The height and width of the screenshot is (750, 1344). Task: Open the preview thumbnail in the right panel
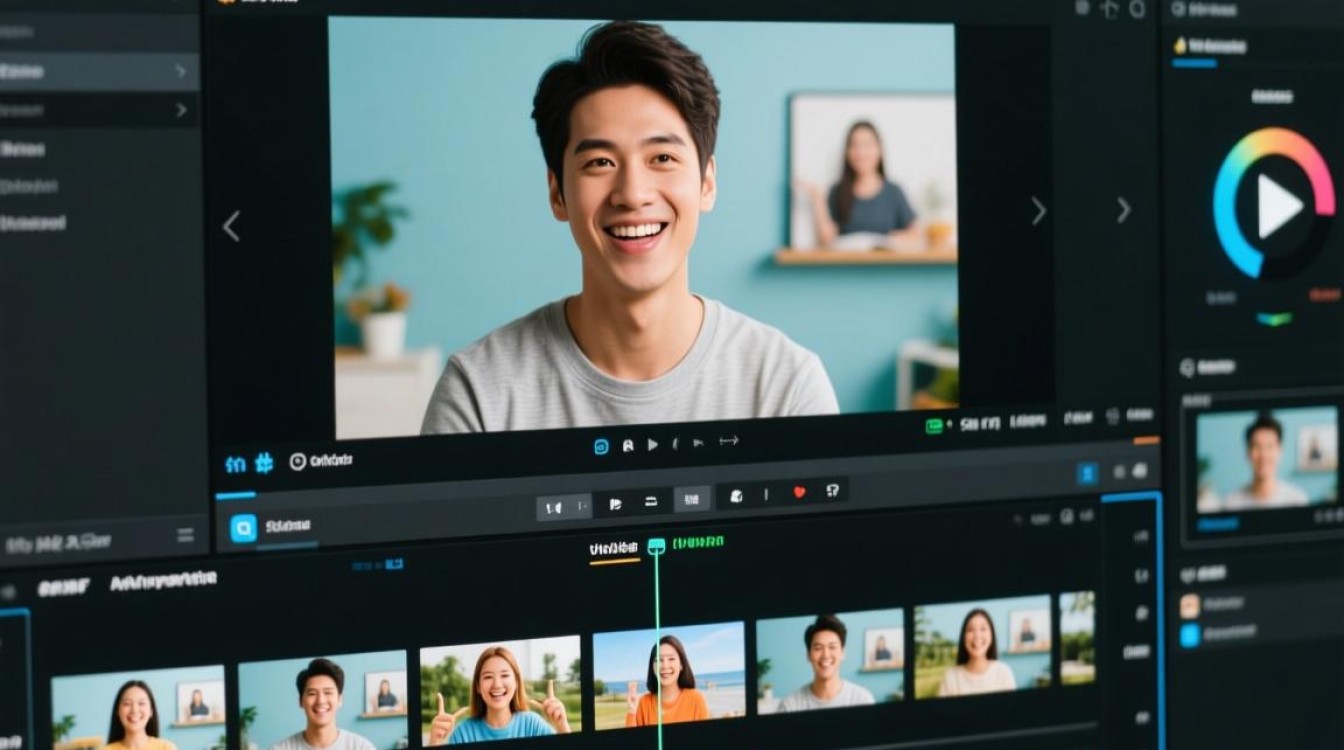pos(1267,460)
